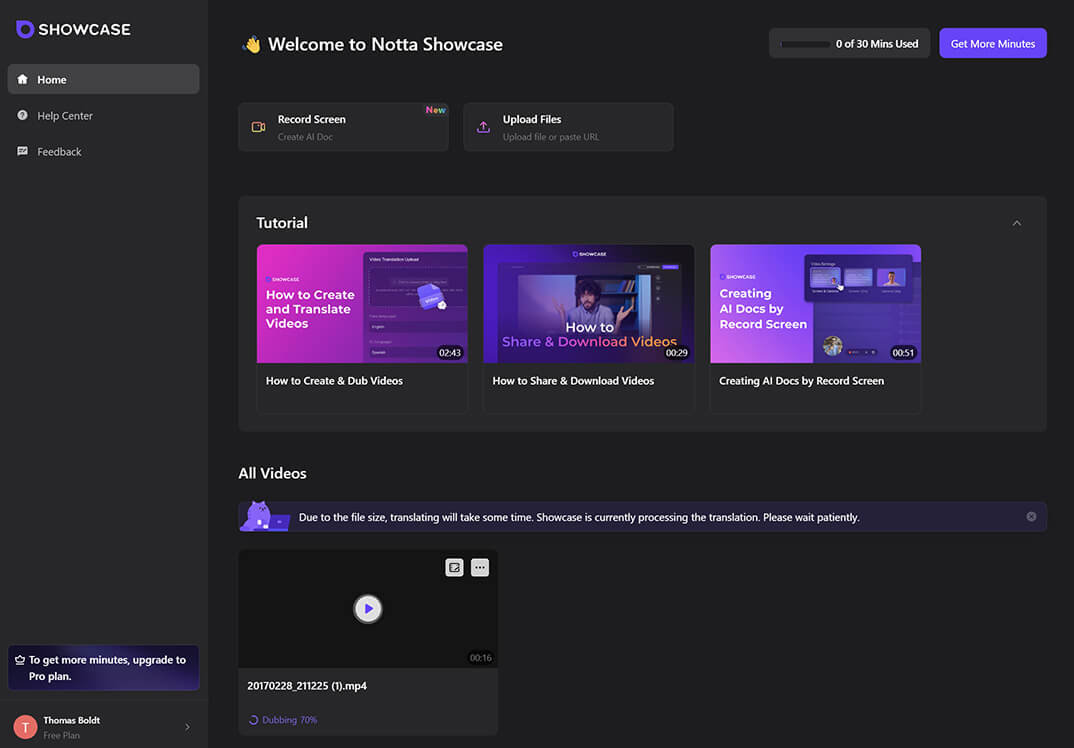Click the Feedback chat icon

point(23,151)
